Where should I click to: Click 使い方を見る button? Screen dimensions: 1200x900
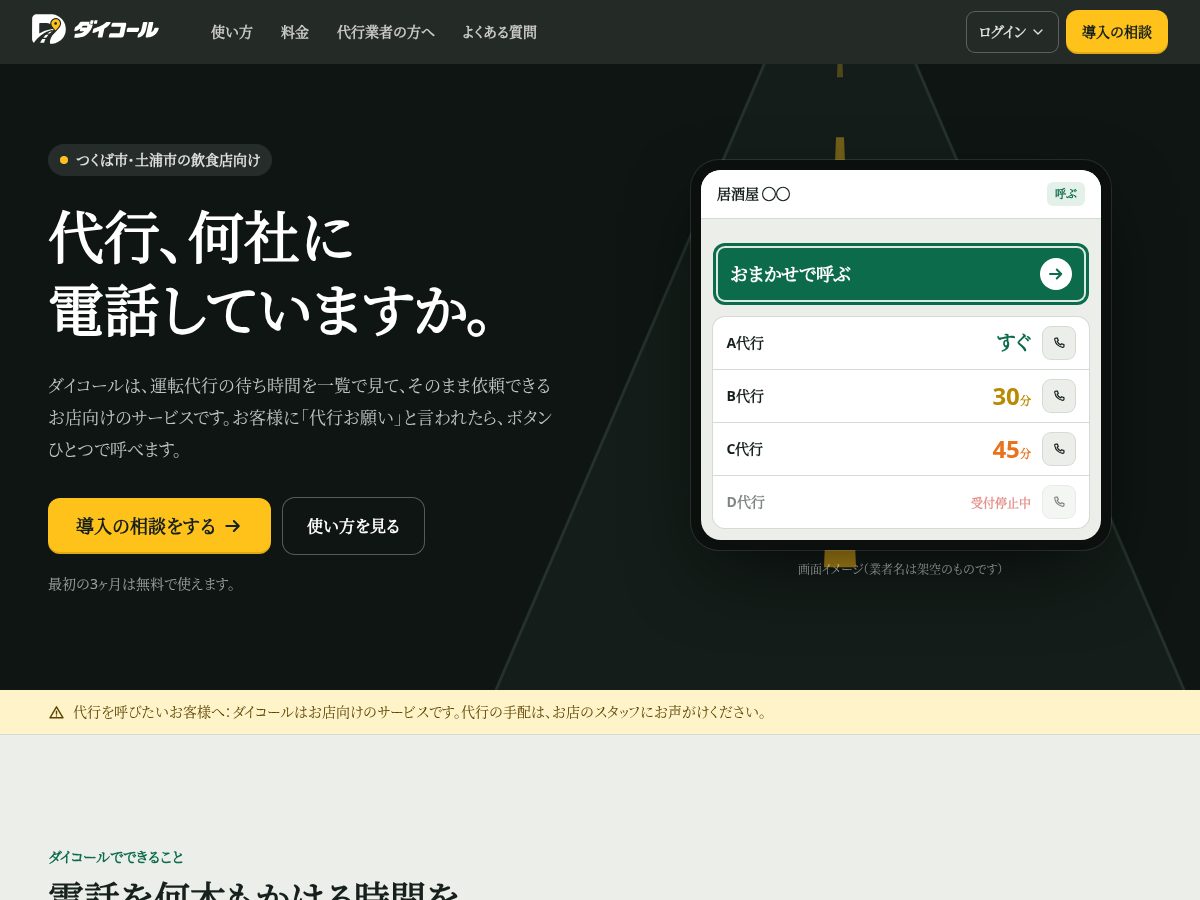pyautogui.click(x=353, y=526)
